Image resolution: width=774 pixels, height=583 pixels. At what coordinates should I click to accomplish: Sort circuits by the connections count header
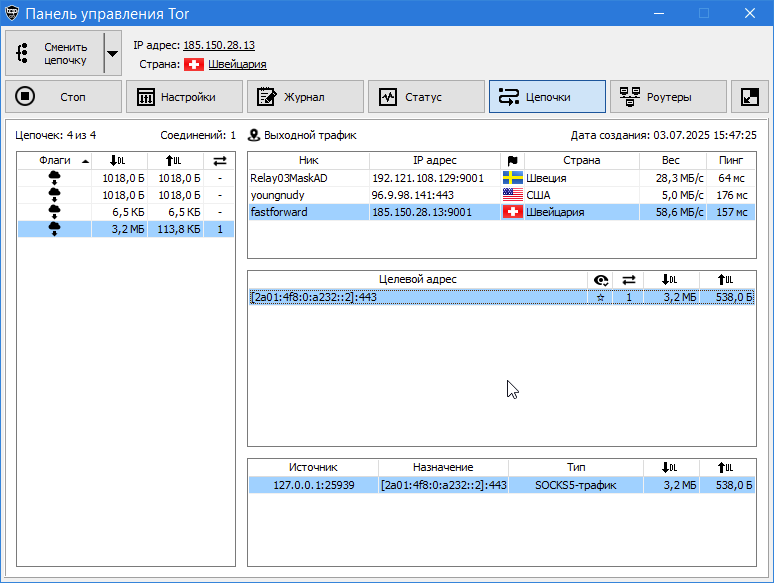point(220,160)
